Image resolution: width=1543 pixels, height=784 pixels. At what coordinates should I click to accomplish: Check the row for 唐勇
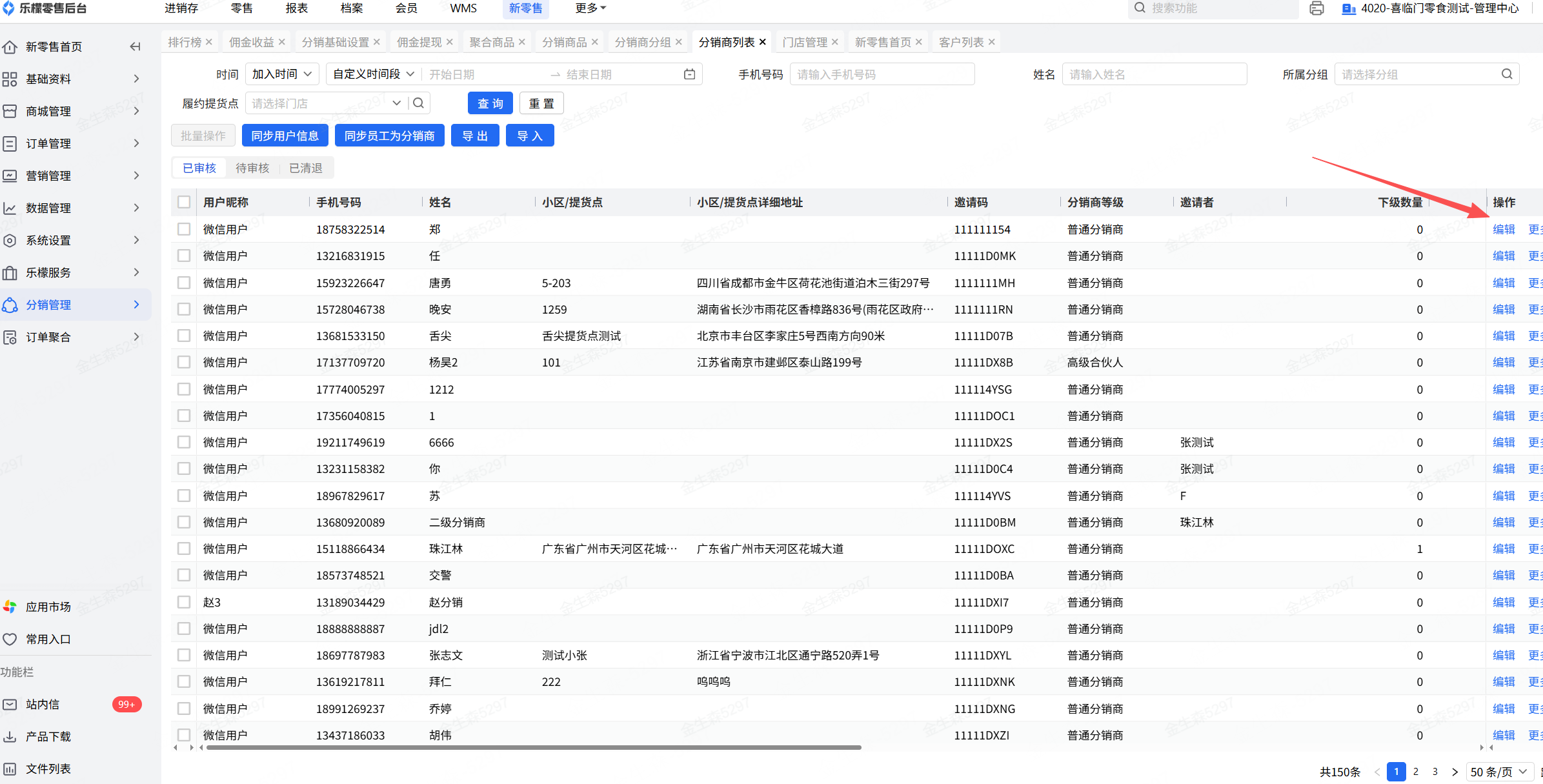184,283
